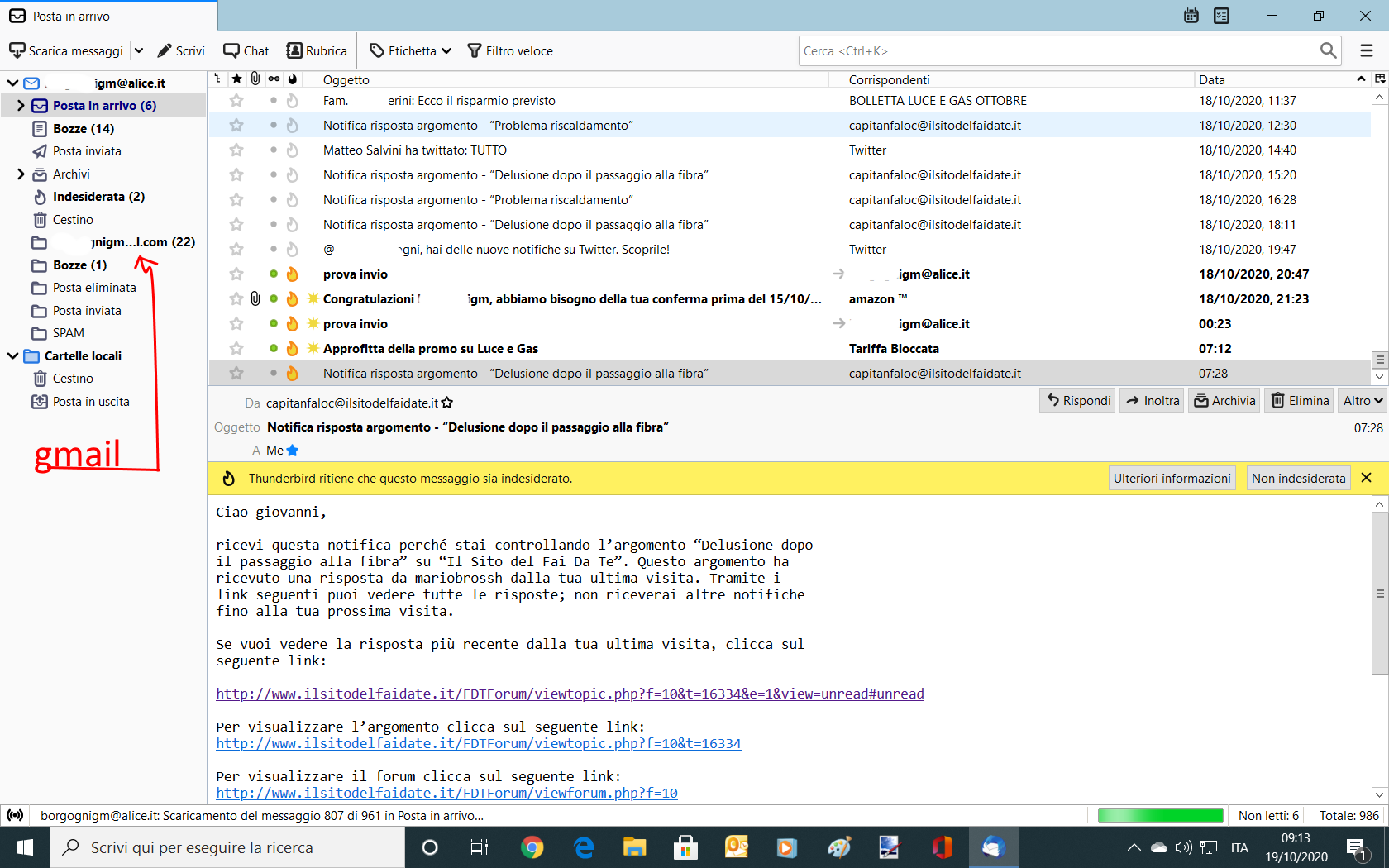The image size is (1389, 868).
Task: Open the SPAM folder
Action: click(x=69, y=332)
